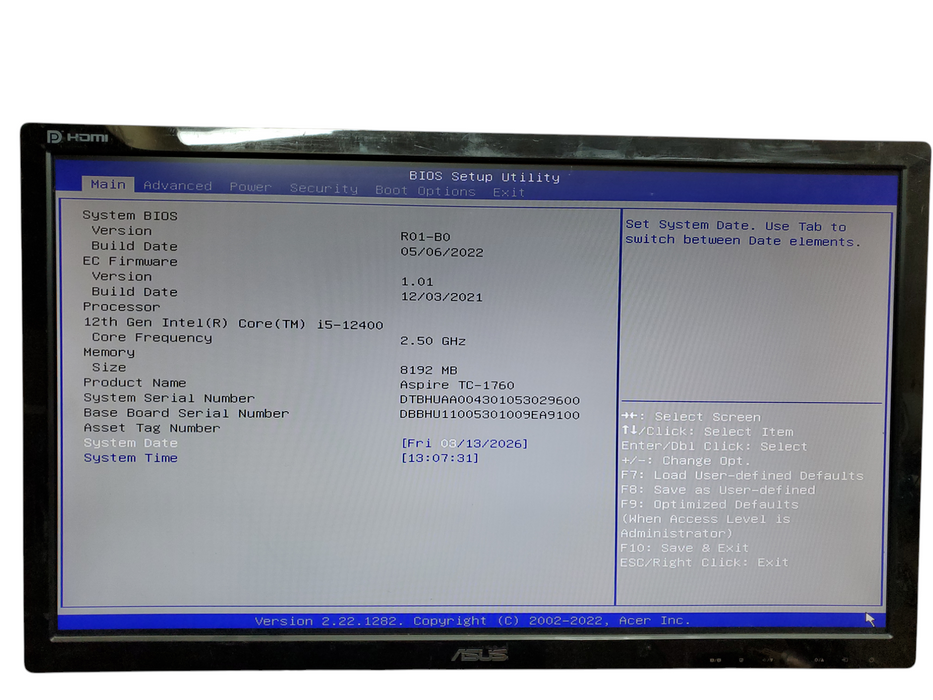The height and width of the screenshot is (700, 933).
Task: Click the F10: Save & Exit hint
Action: click(684, 548)
